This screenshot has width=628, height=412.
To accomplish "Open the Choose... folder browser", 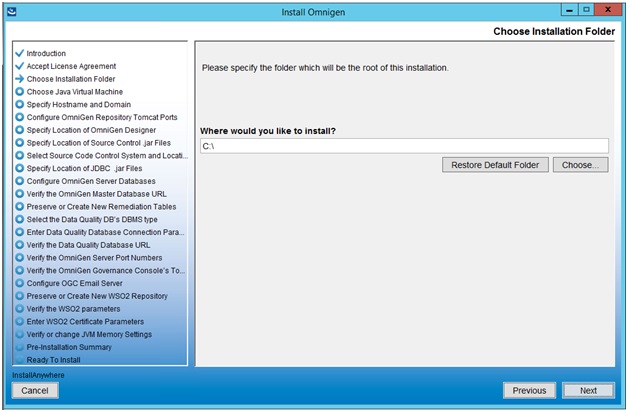I will pos(580,165).
